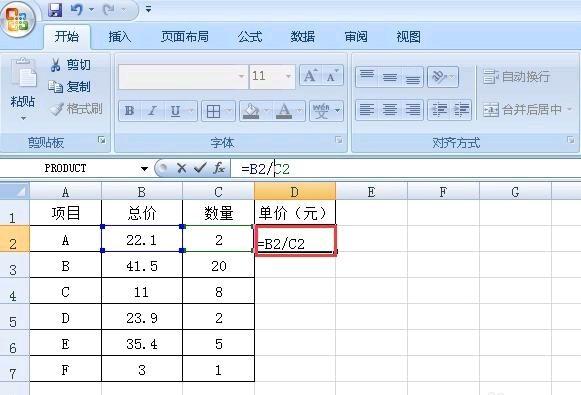Toggle Italic formatting

(152, 110)
